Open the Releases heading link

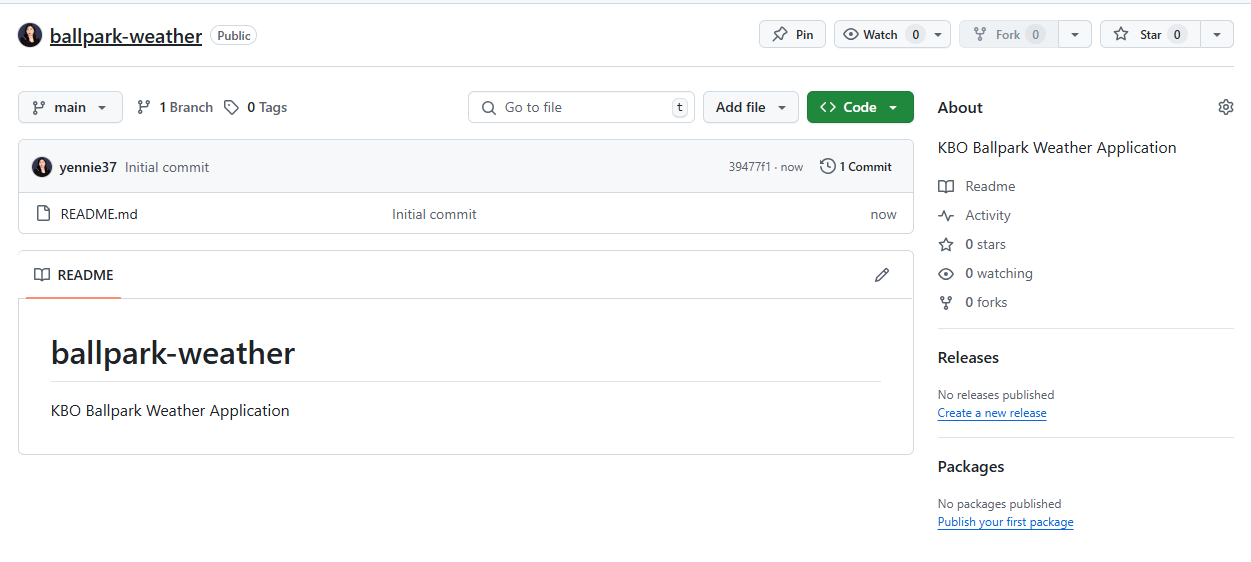click(x=968, y=358)
